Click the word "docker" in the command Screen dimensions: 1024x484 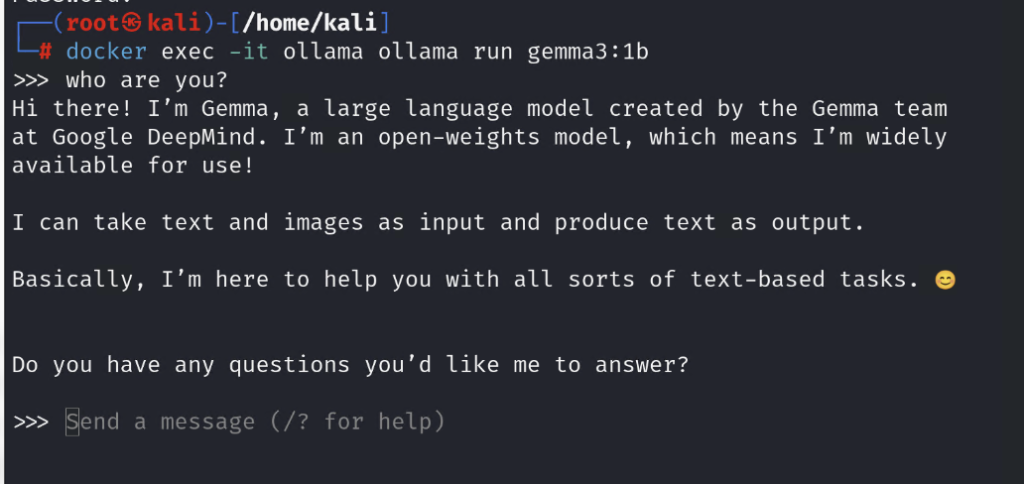point(106,52)
